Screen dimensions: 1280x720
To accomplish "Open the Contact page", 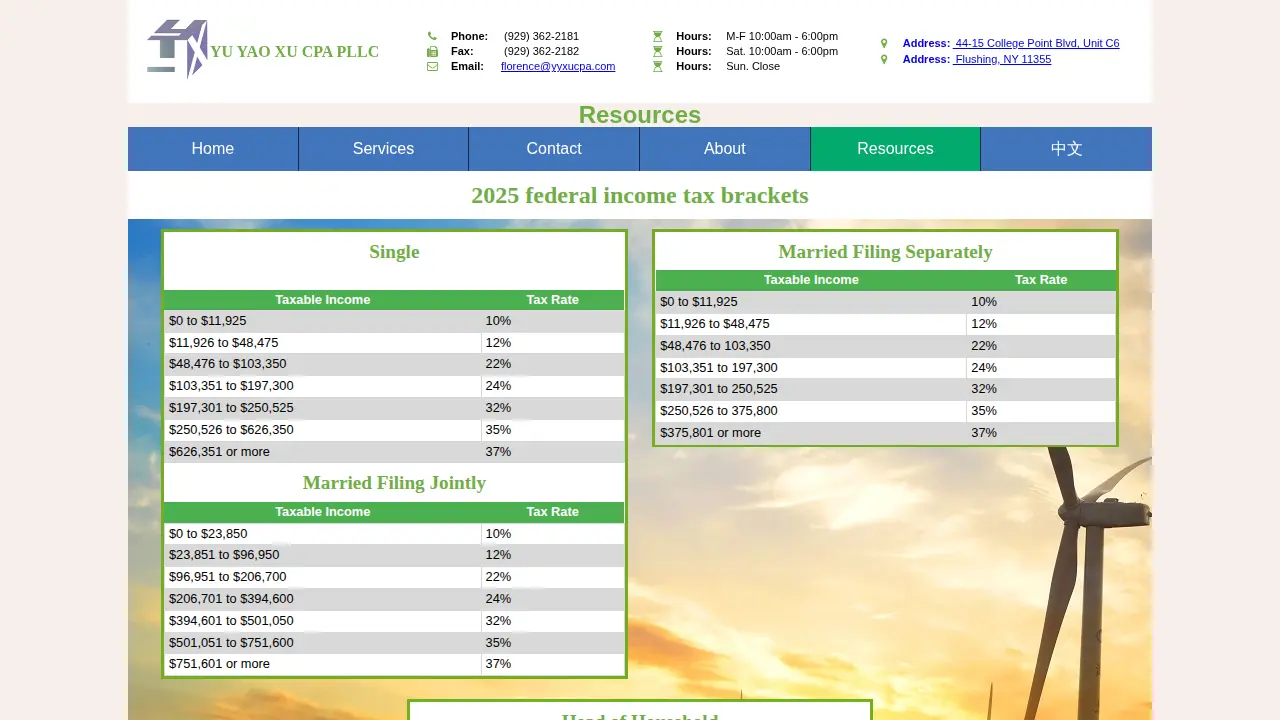I will click(x=554, y=149).
